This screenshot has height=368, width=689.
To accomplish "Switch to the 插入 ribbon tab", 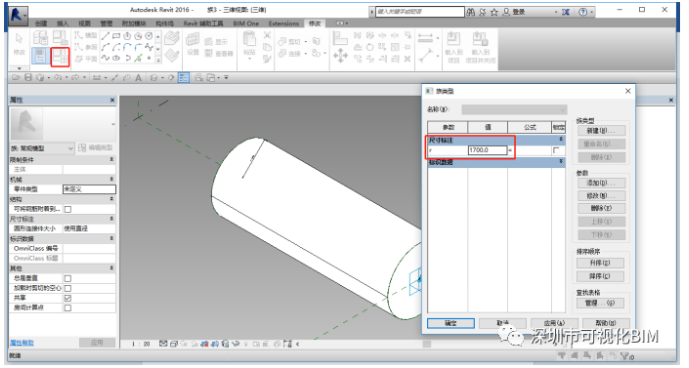I will (63, 23).
